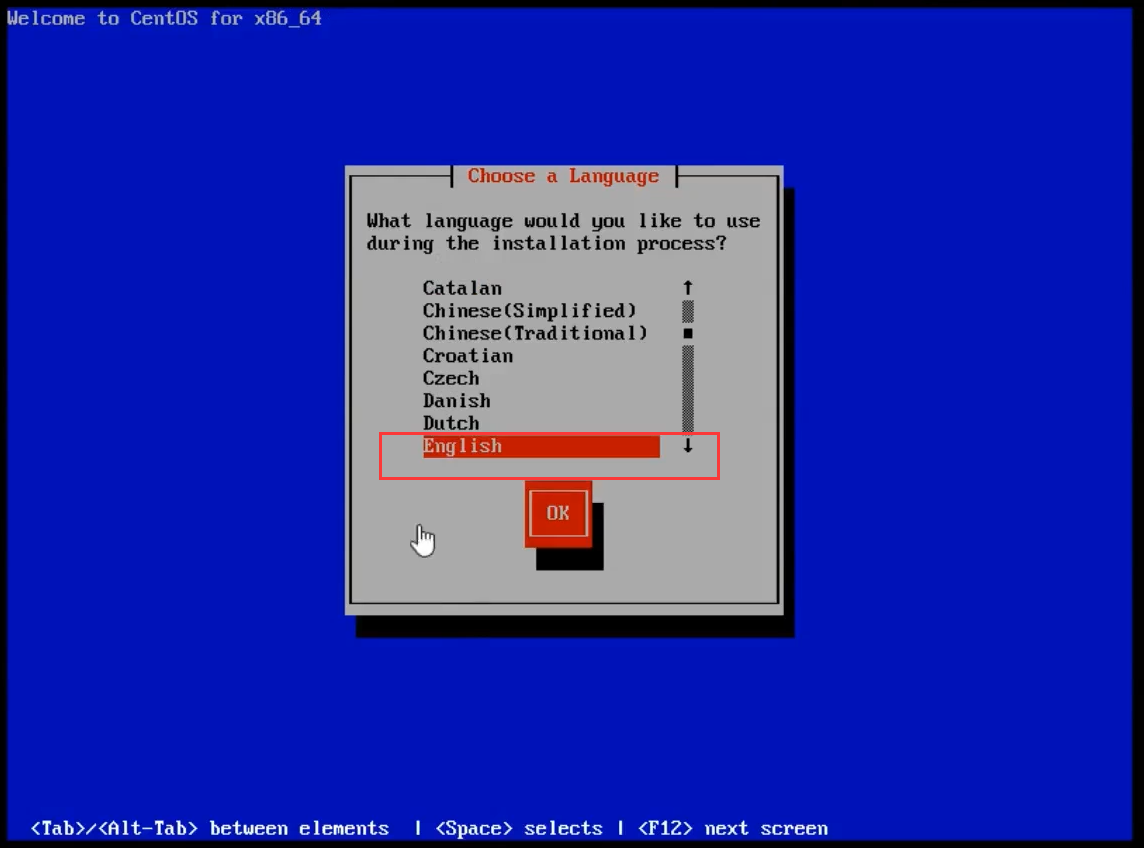The width and height of the screenshot is (1144, 848).
Task: Confirm with the OK button
Action: 558,514
